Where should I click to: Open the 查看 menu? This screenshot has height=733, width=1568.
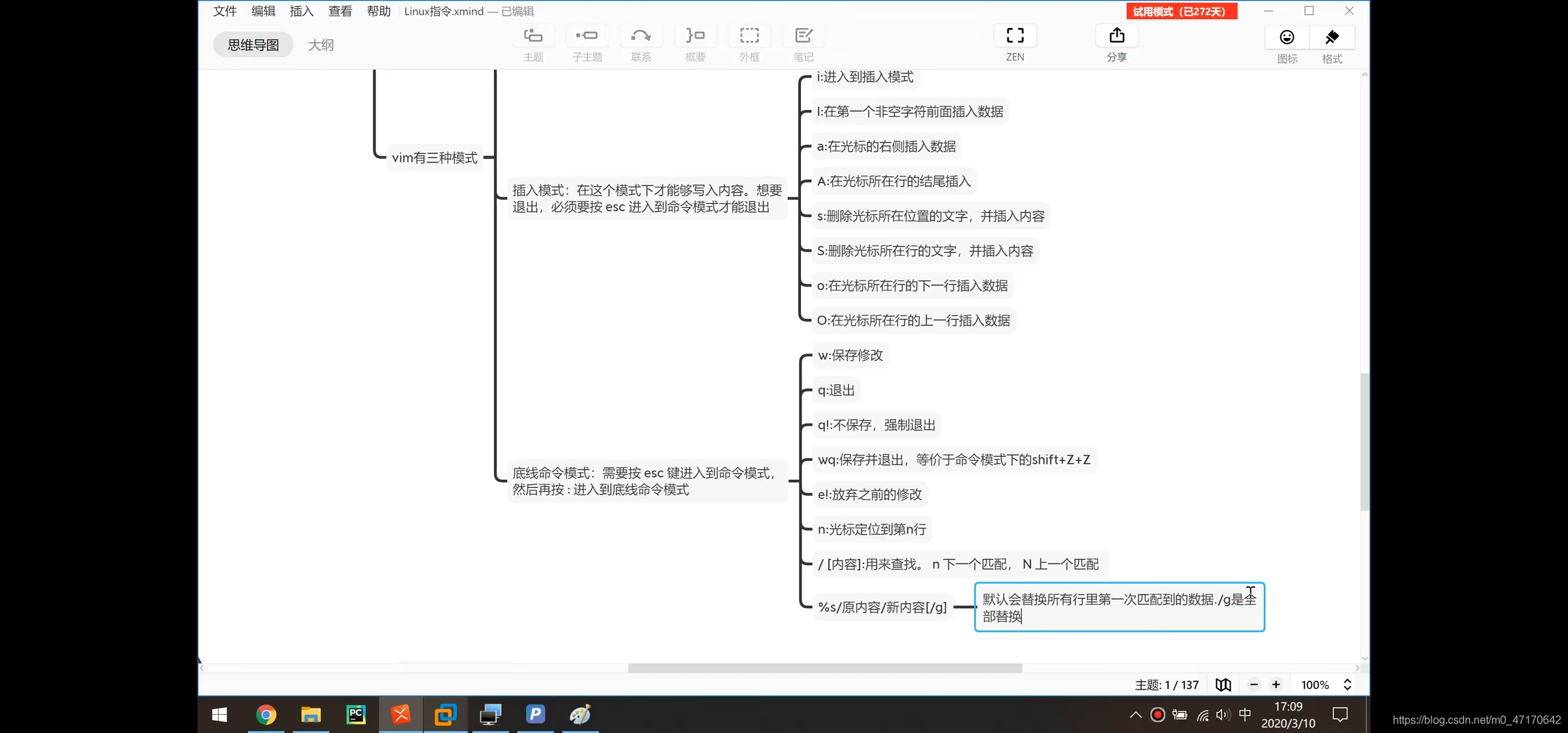coord(340,11)
